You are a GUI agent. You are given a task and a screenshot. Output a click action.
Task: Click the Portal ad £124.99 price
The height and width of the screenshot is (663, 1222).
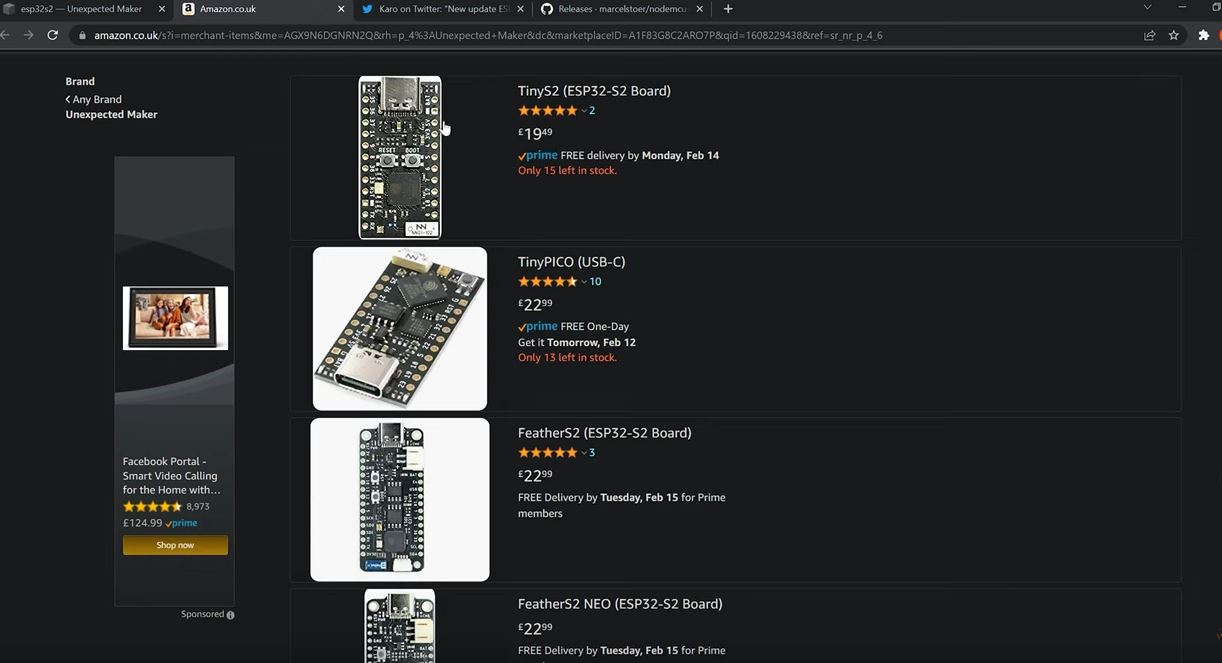tap(142, 523)
